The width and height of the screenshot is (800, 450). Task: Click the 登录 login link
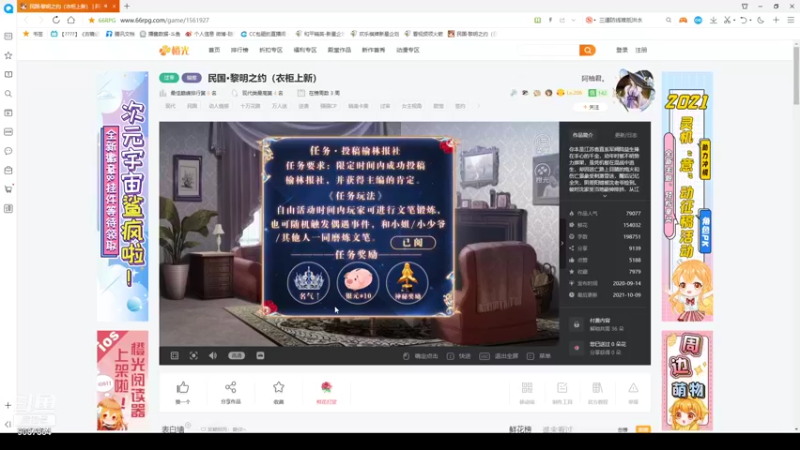622,50
